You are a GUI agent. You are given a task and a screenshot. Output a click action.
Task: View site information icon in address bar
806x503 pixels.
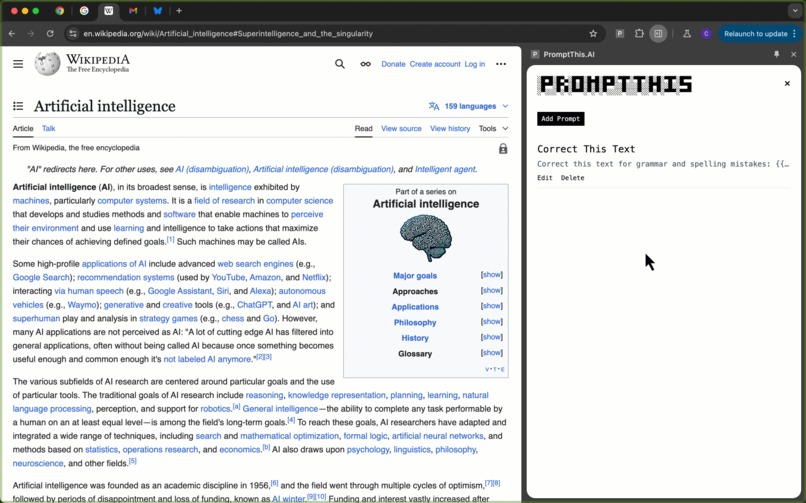73,33
